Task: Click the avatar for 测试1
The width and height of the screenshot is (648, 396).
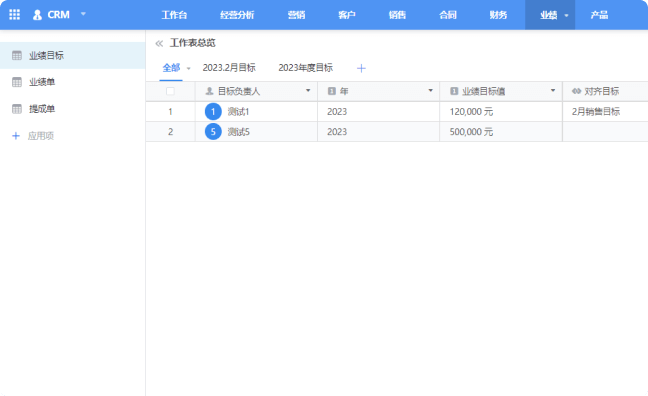Action: point(213,112)
